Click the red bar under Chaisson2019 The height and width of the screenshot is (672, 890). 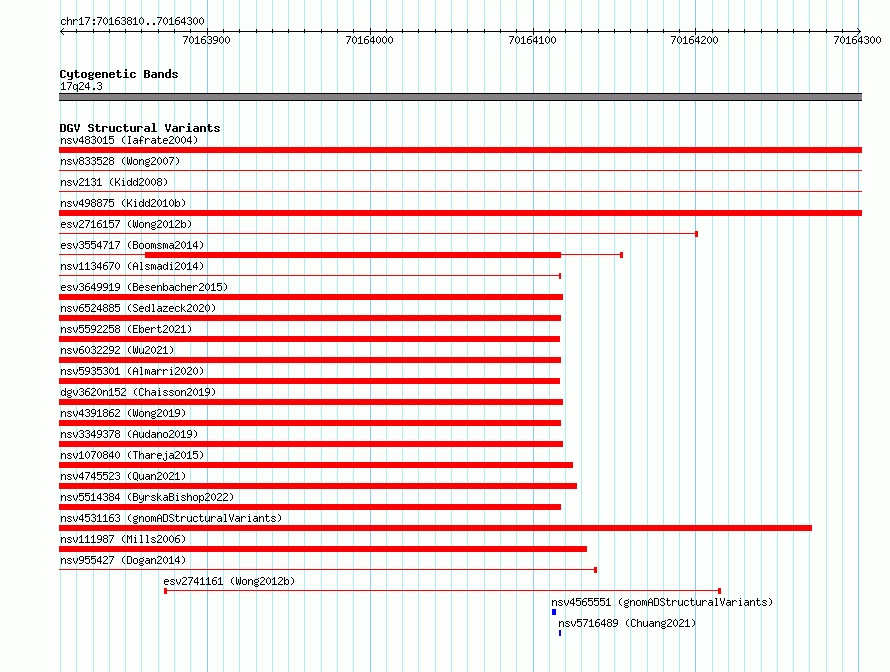[x=311, y=402]
